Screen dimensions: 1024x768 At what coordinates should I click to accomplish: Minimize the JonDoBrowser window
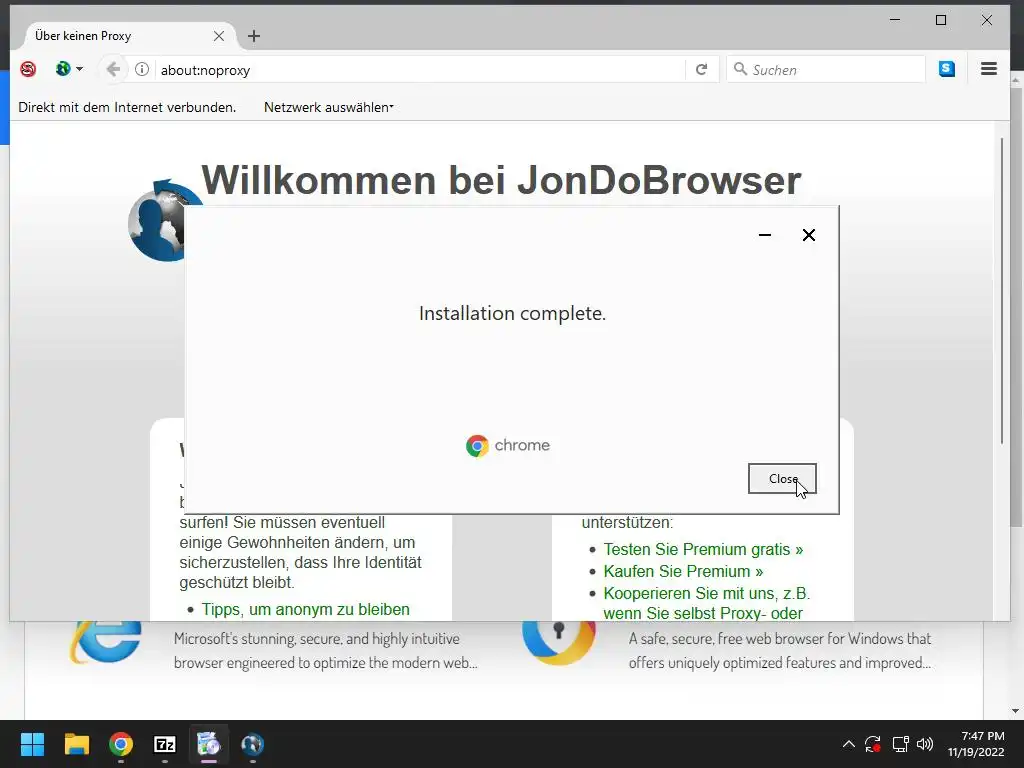895,20
